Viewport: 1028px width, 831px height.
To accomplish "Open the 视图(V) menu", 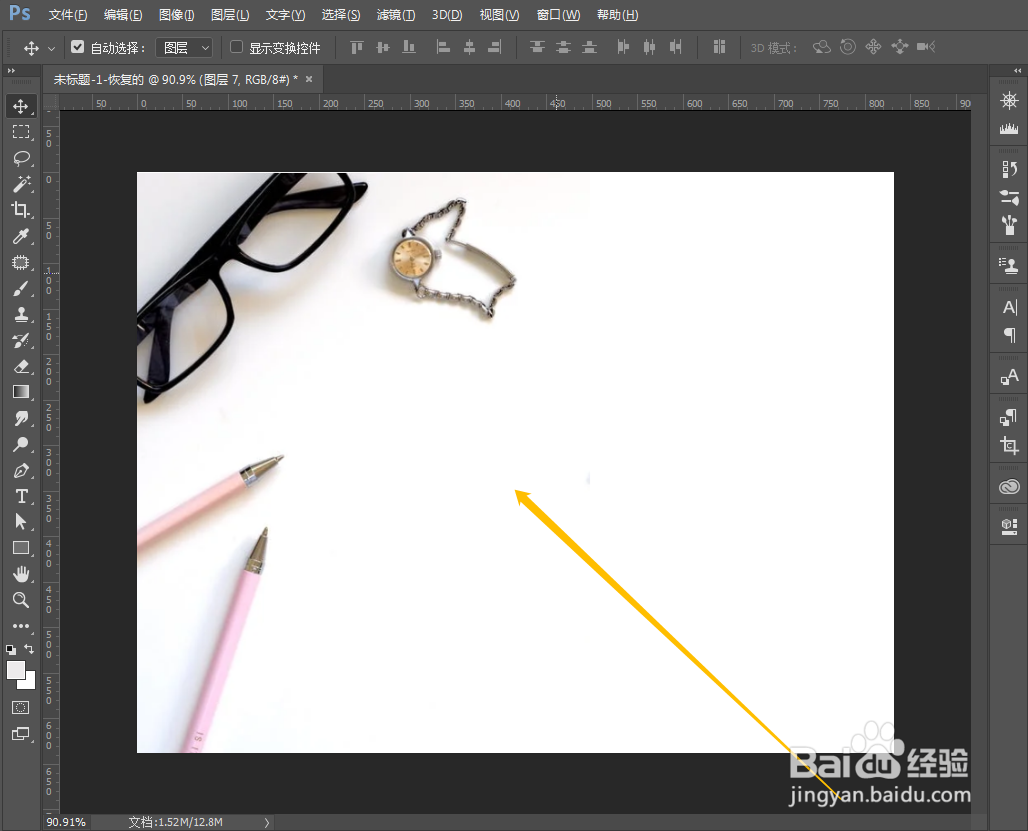I will tap(499, 14).
